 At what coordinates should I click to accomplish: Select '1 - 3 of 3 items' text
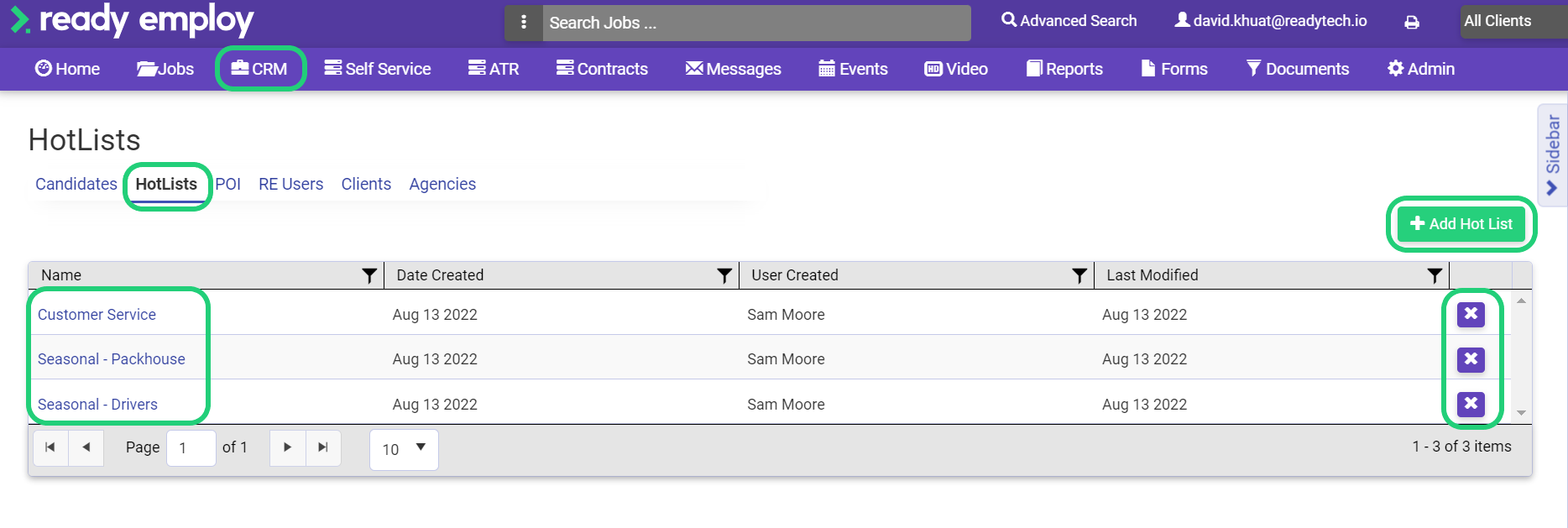tap(1461, 447)
